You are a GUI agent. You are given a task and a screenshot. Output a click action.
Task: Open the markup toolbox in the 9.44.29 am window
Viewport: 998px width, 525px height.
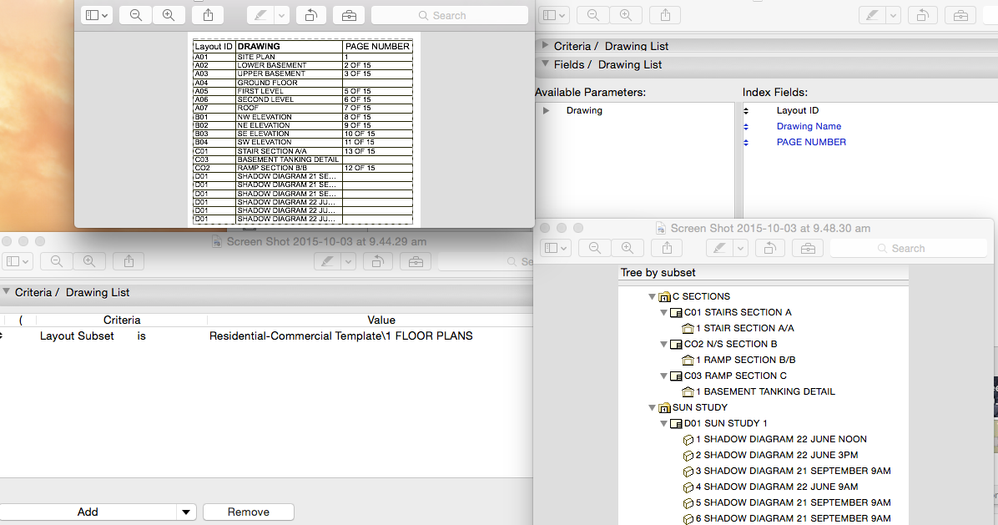point(416,261)
